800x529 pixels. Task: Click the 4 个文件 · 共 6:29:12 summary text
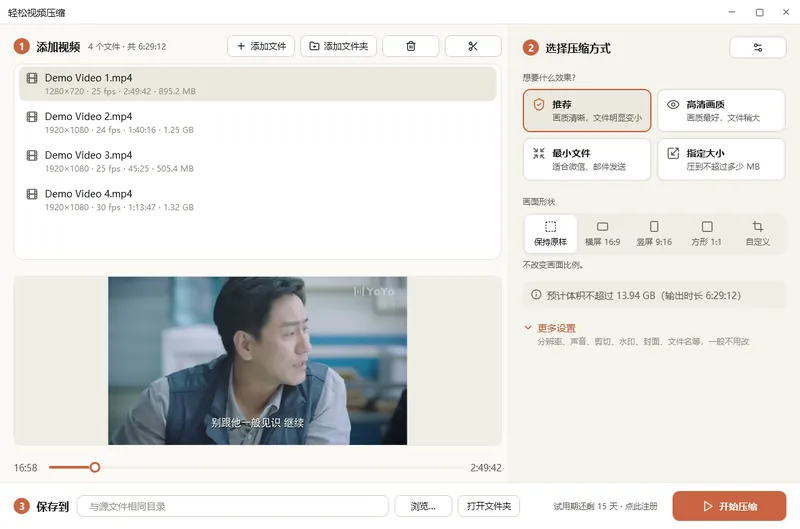pos(127,46)
